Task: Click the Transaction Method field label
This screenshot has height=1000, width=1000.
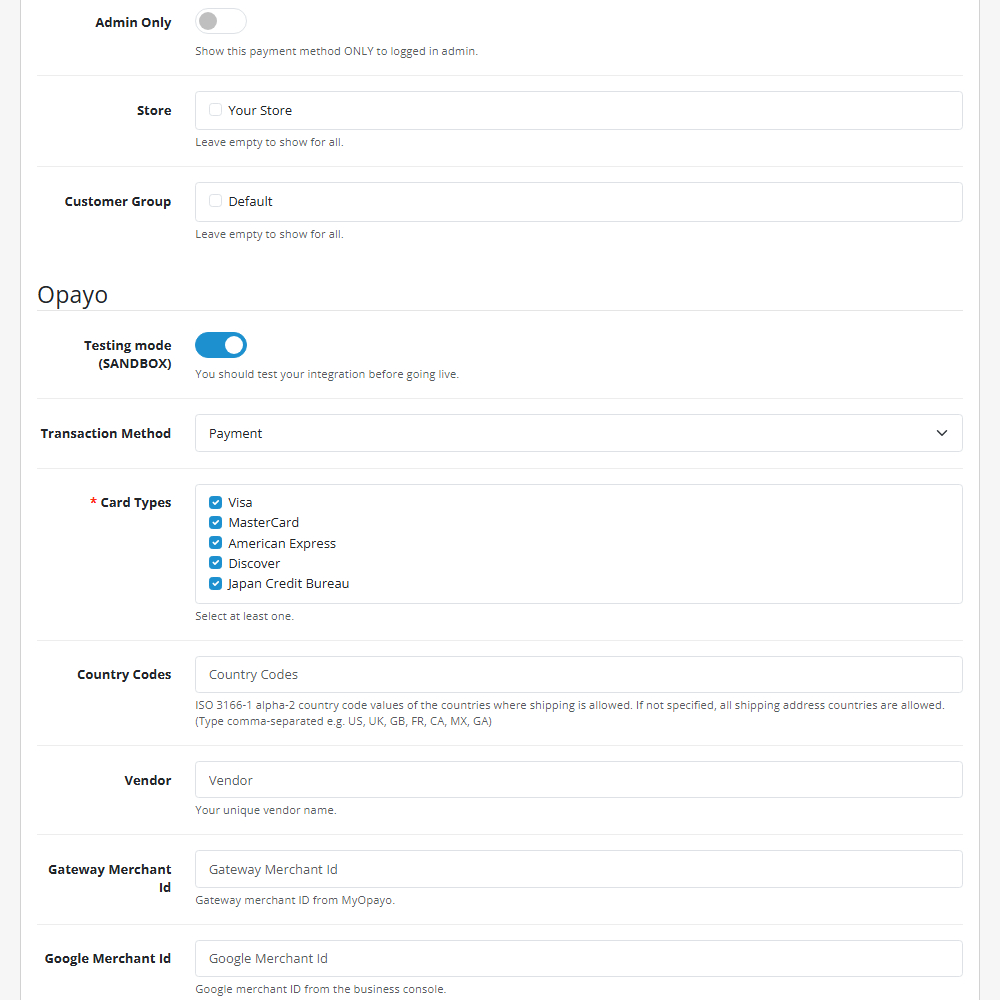Action: pyautogui.click(x=106, y=433)
